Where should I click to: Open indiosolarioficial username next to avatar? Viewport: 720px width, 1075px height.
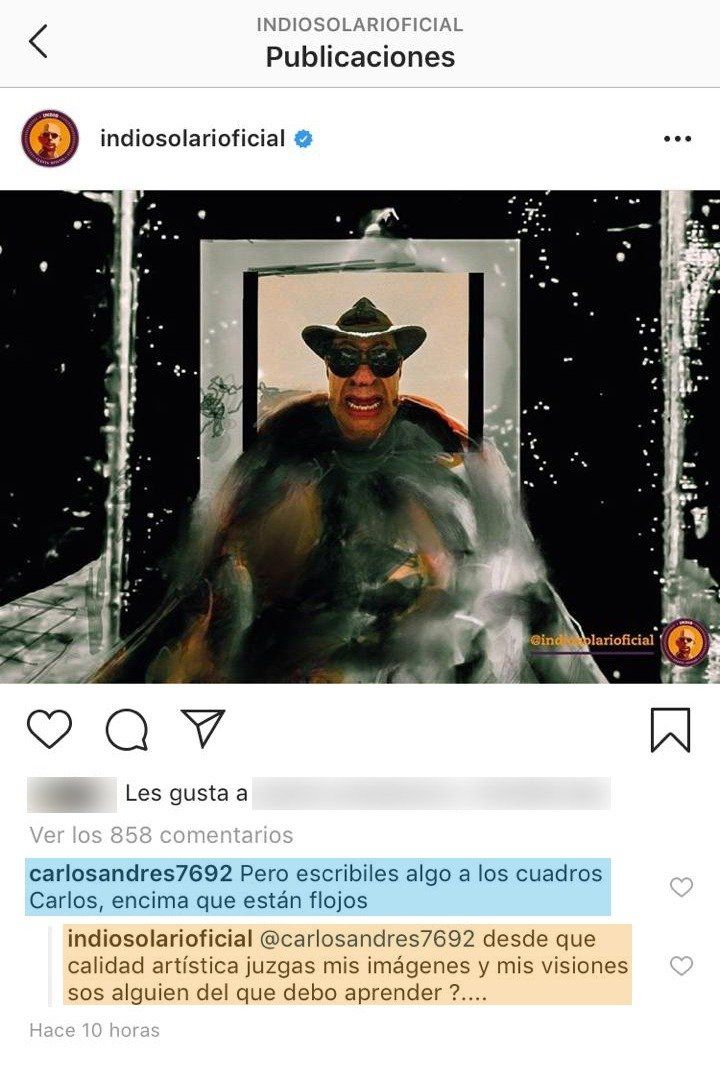pos(192,138)
